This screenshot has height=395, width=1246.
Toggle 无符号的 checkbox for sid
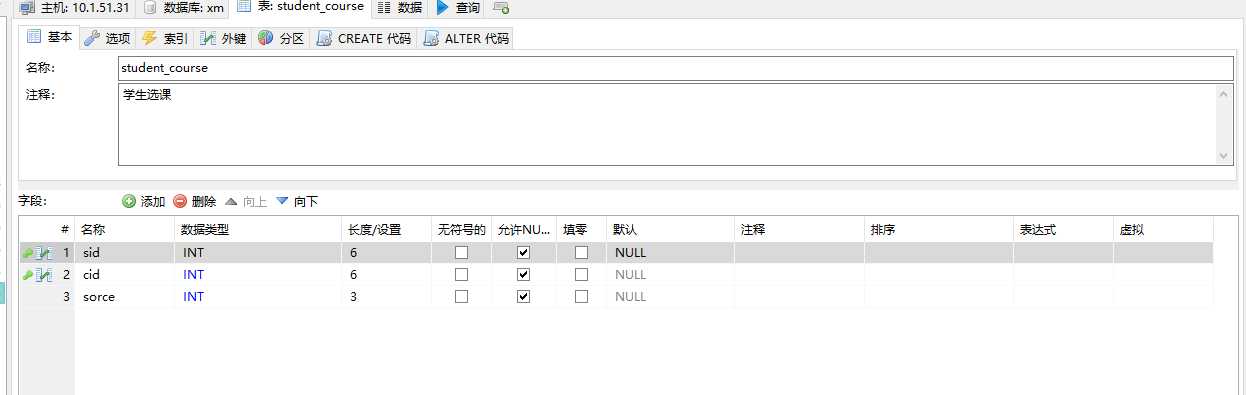(461, 253)
